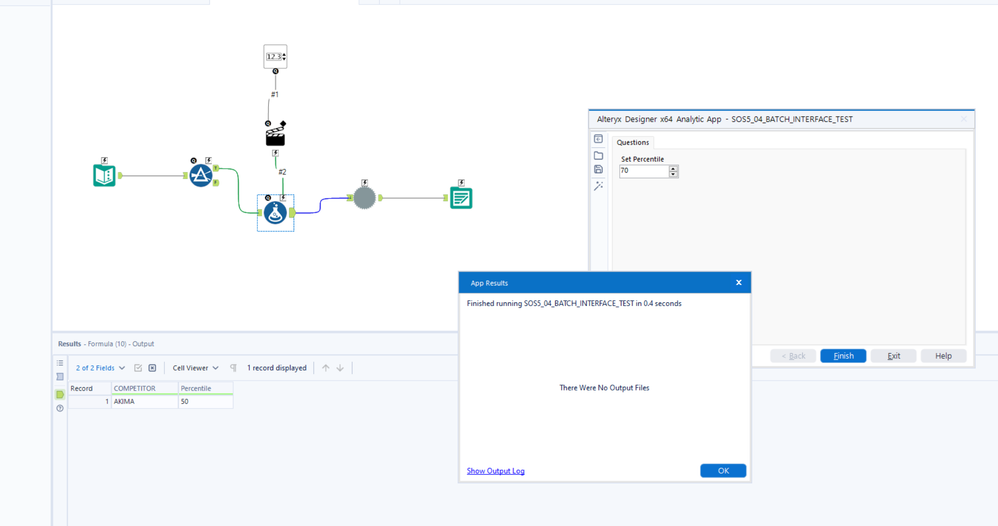
Task: Expand the 2 of 2 Fields dropdown
Action: (x=101, y=368)
